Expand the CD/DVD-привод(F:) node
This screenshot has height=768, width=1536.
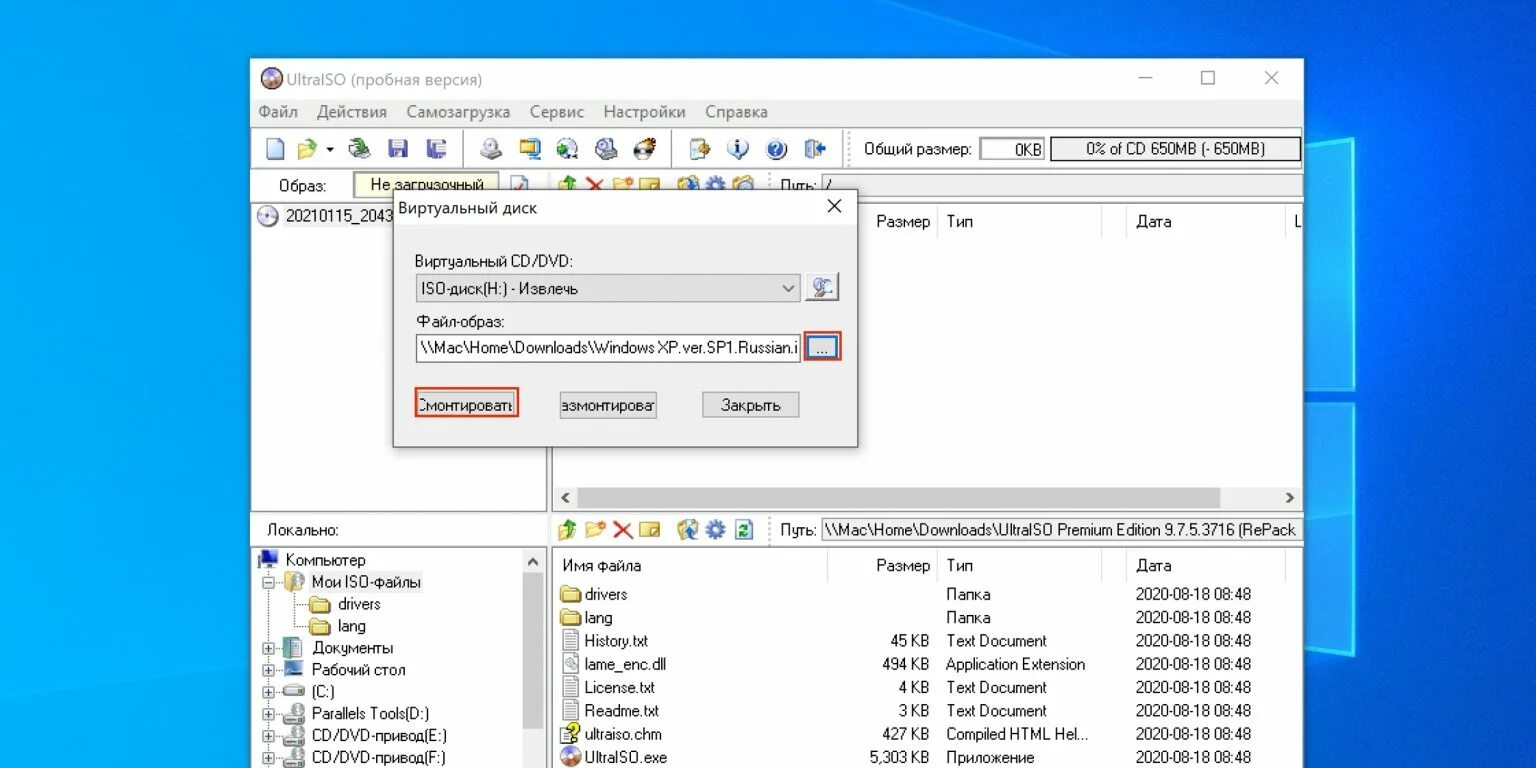coord(268,758)
